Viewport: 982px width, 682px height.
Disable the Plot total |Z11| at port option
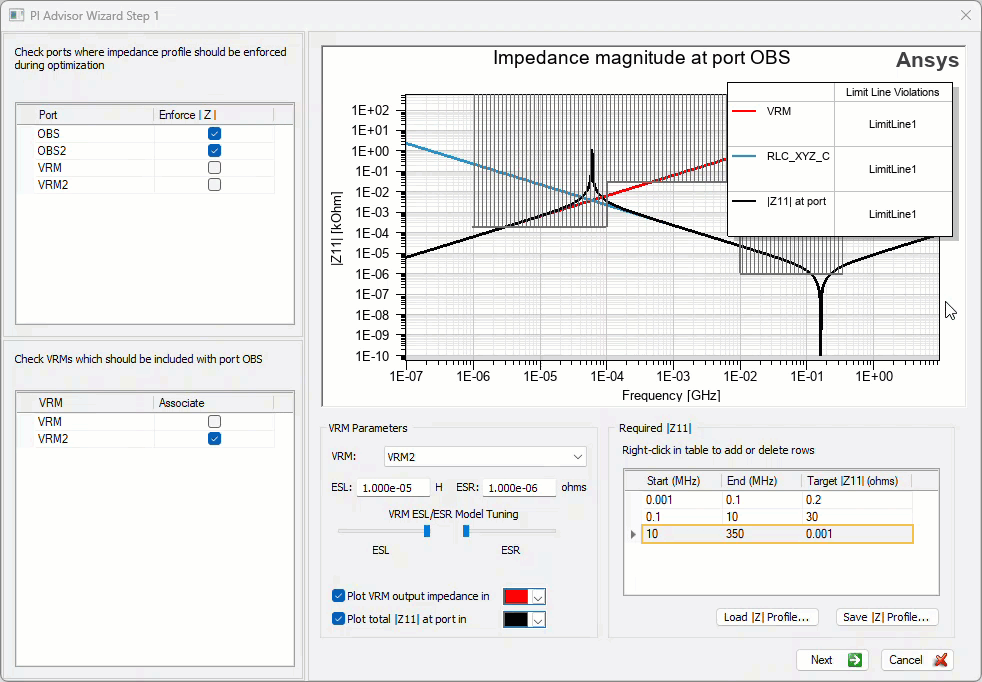click(x=338, y=619)
